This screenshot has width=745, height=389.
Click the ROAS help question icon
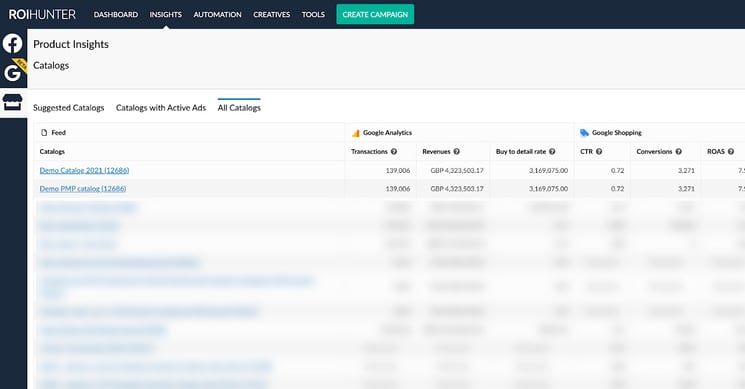(x=731, y=152)
